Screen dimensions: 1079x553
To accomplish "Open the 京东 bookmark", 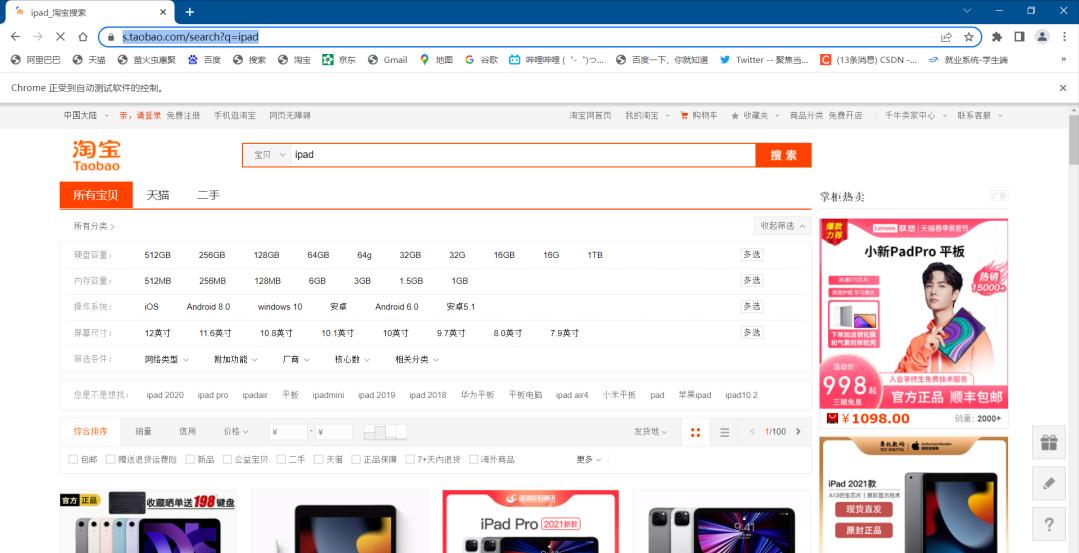I will [339, 60].
